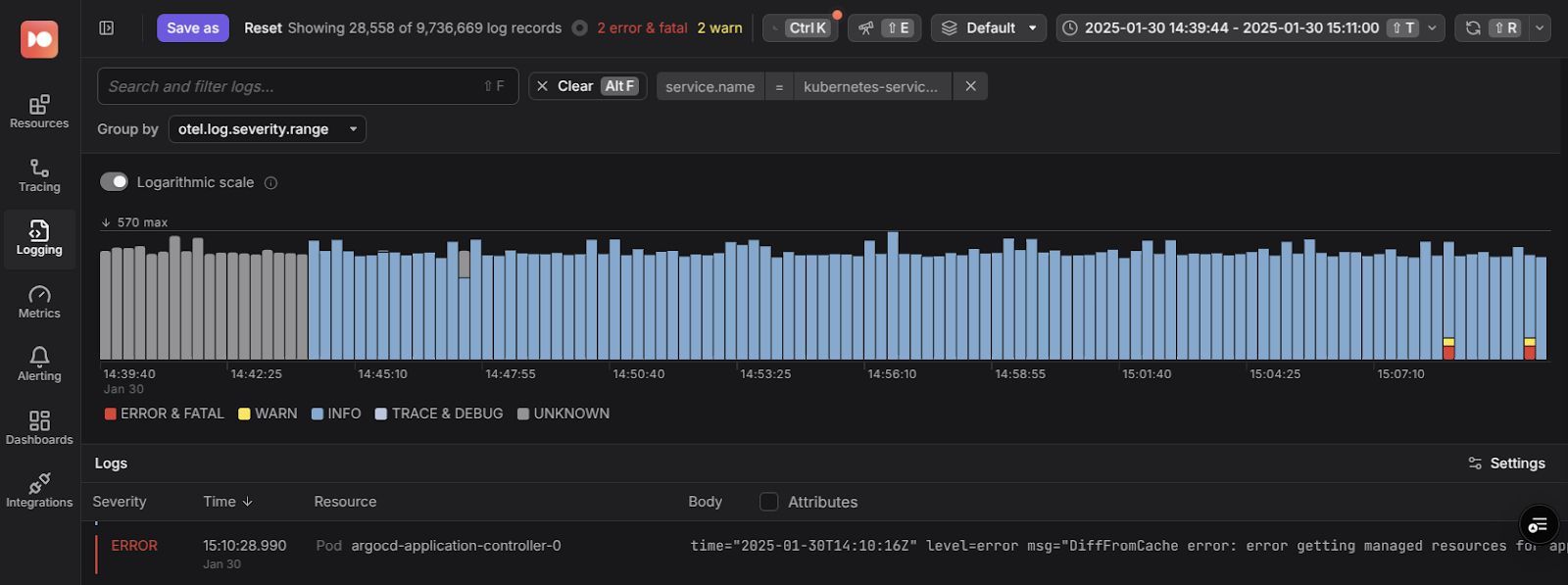
Task: Open the Group by dropdown
Action: point(268,129)
